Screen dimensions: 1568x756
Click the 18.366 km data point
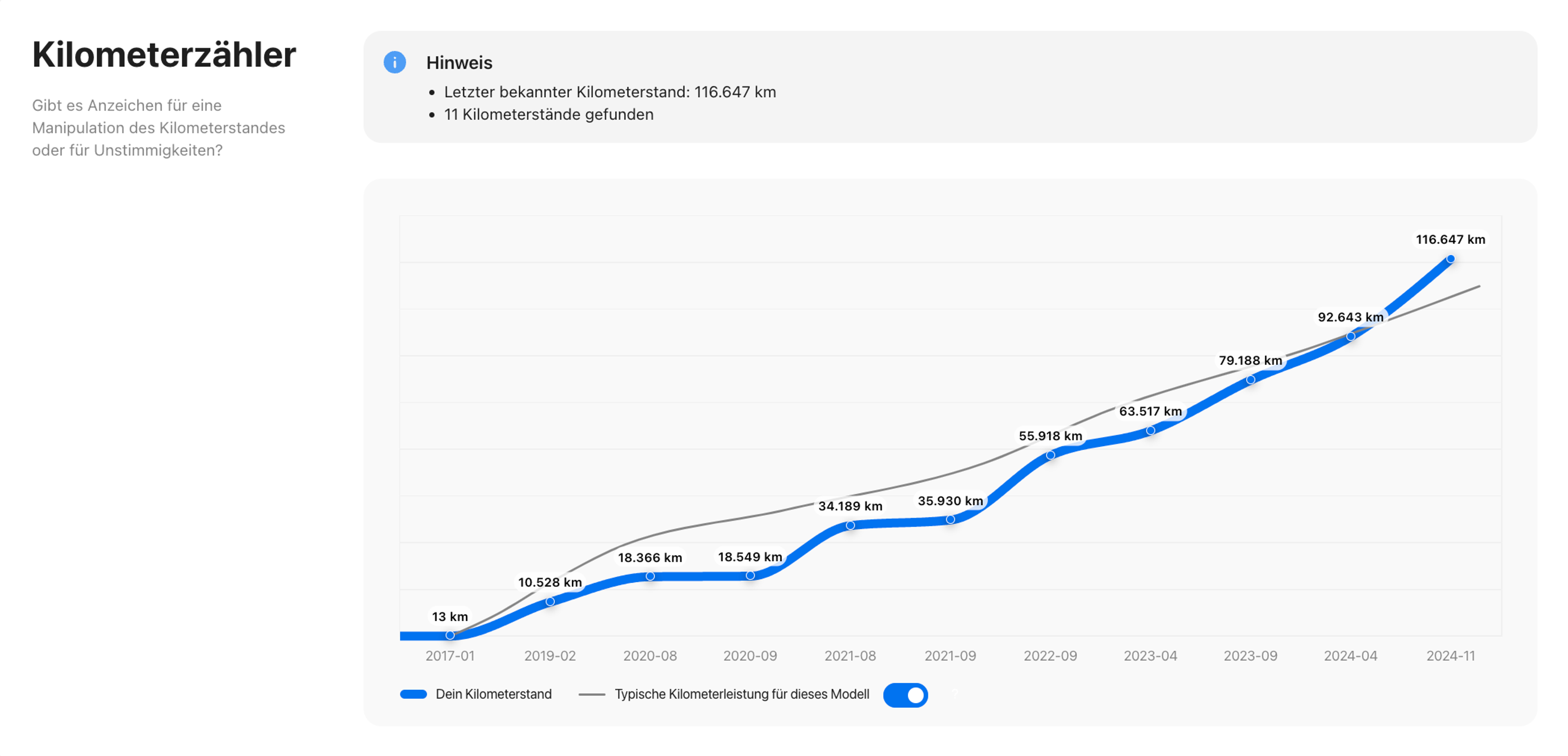click(650, 576)
